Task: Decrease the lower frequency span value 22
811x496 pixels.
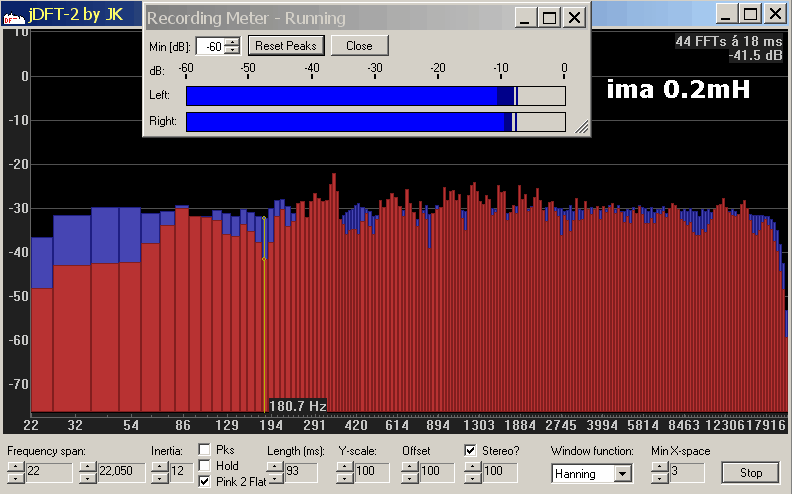Action: pyautogui.click(x=16, y=477)
